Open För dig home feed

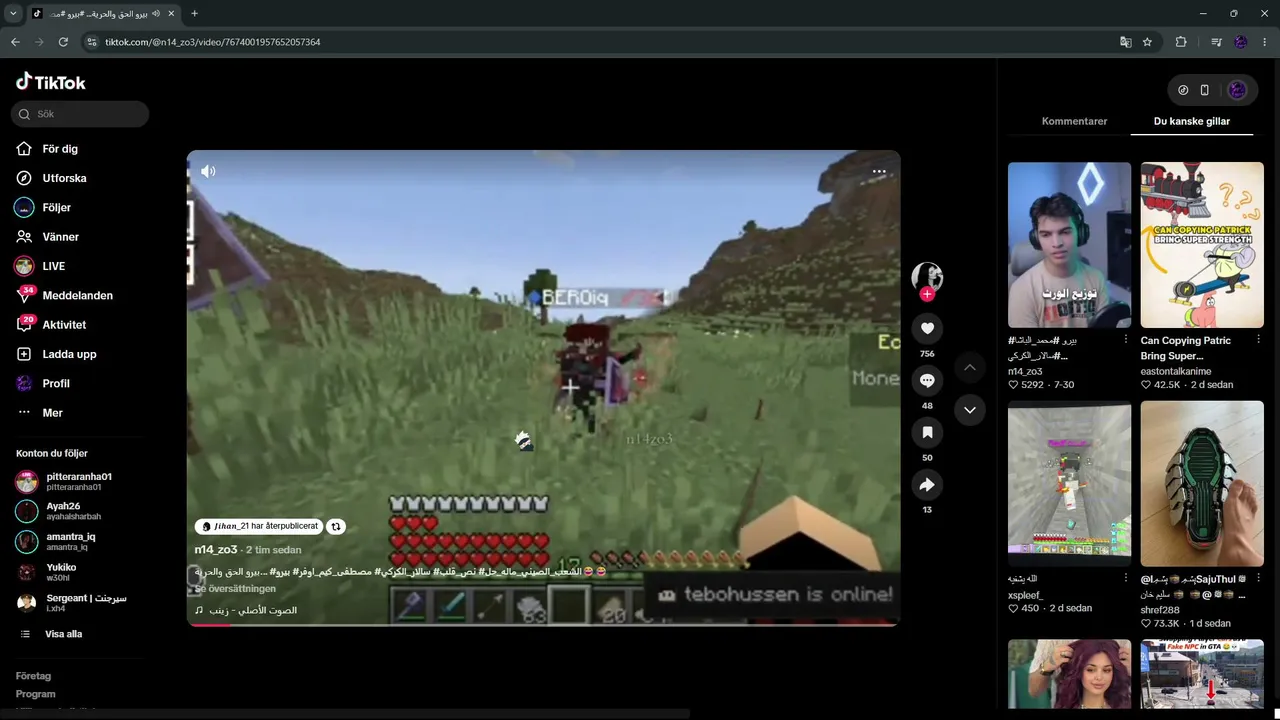click(47, 149)
